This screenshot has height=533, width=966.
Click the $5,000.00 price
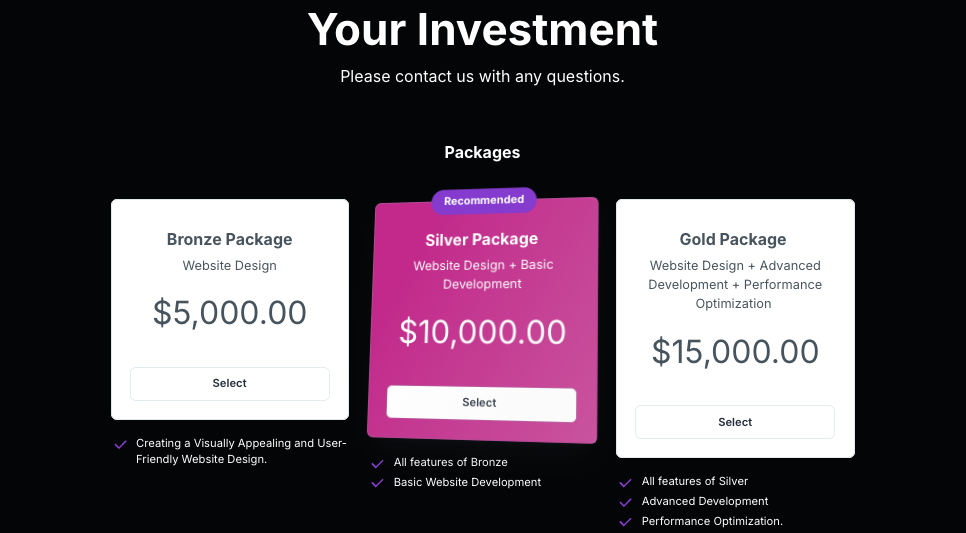[229, 313]
